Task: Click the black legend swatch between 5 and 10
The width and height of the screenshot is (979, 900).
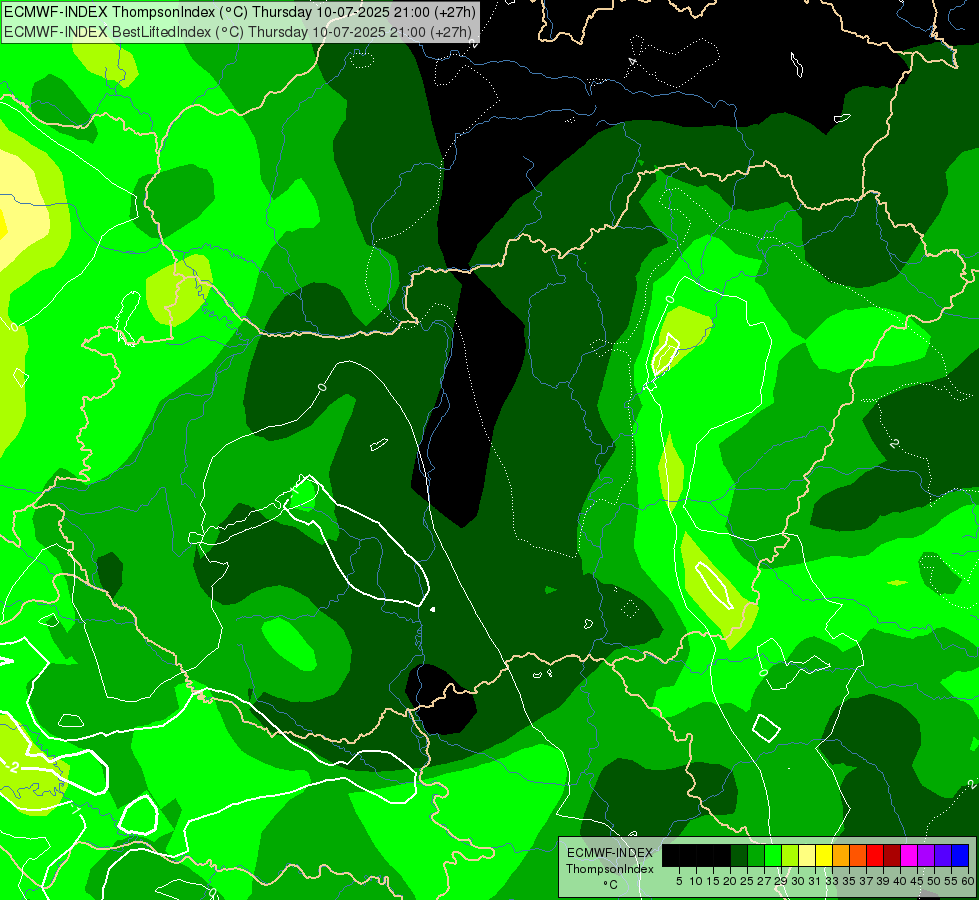Action: click(x=688, y=856)
